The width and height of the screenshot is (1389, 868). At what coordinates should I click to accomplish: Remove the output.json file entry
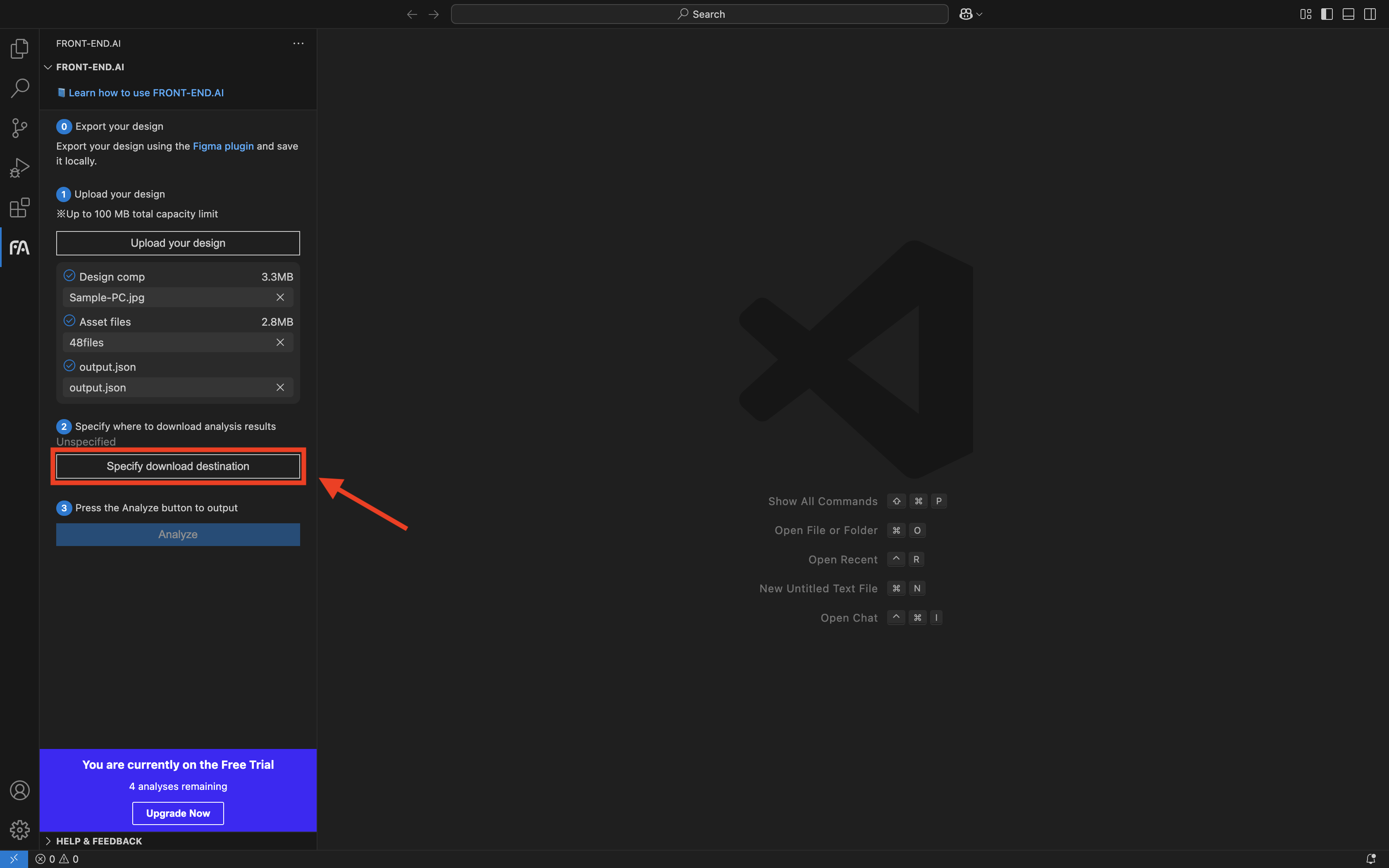coord(280,388)
